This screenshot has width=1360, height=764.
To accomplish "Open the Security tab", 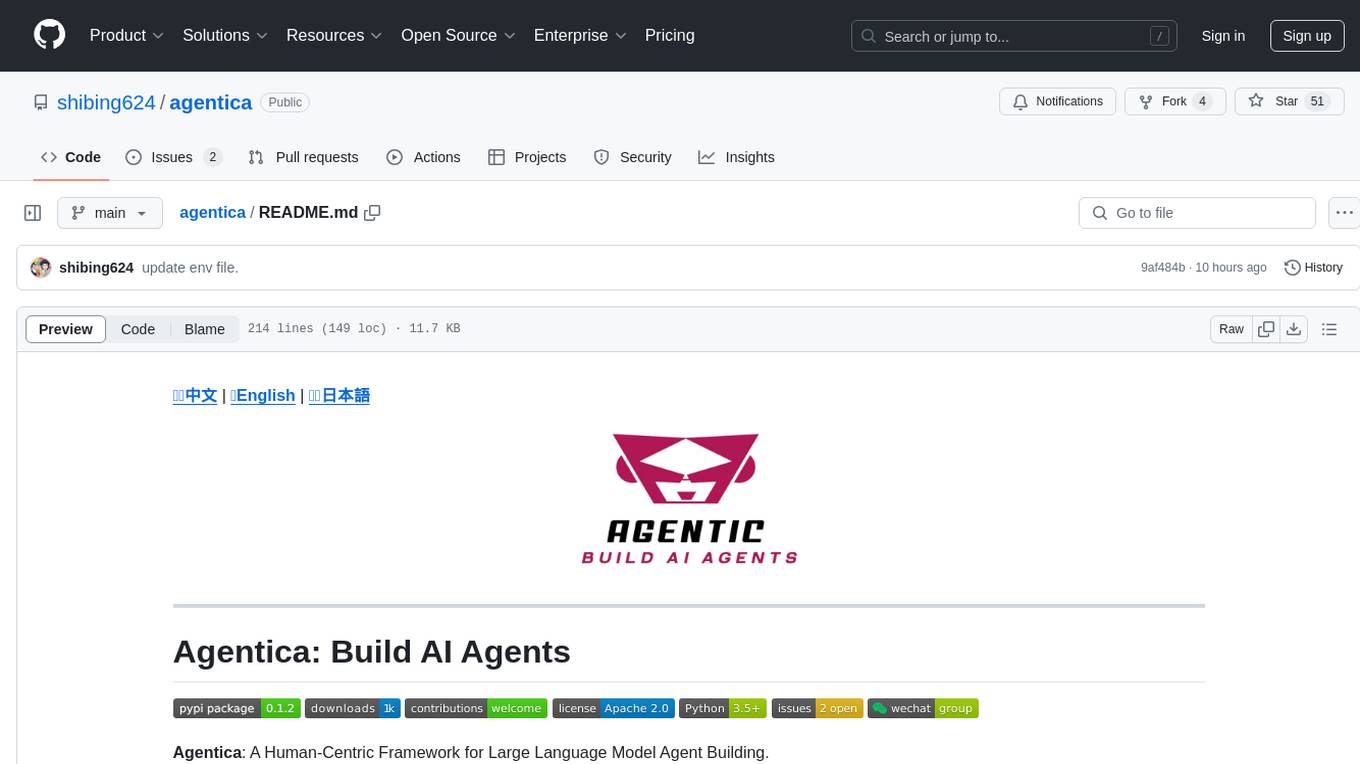I will (632, 157).
